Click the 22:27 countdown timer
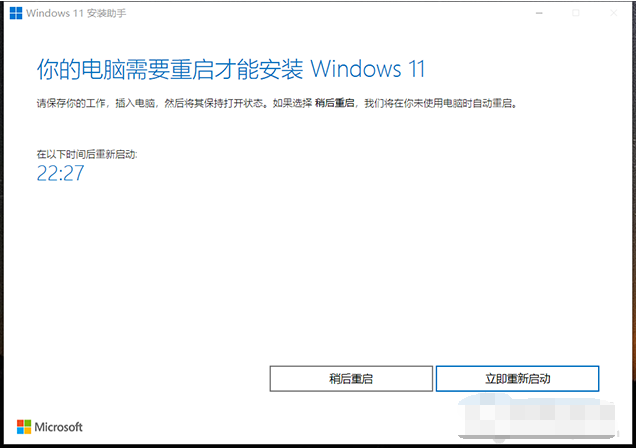The width and height of the screenshot is (636, 448). pos(60,173)
